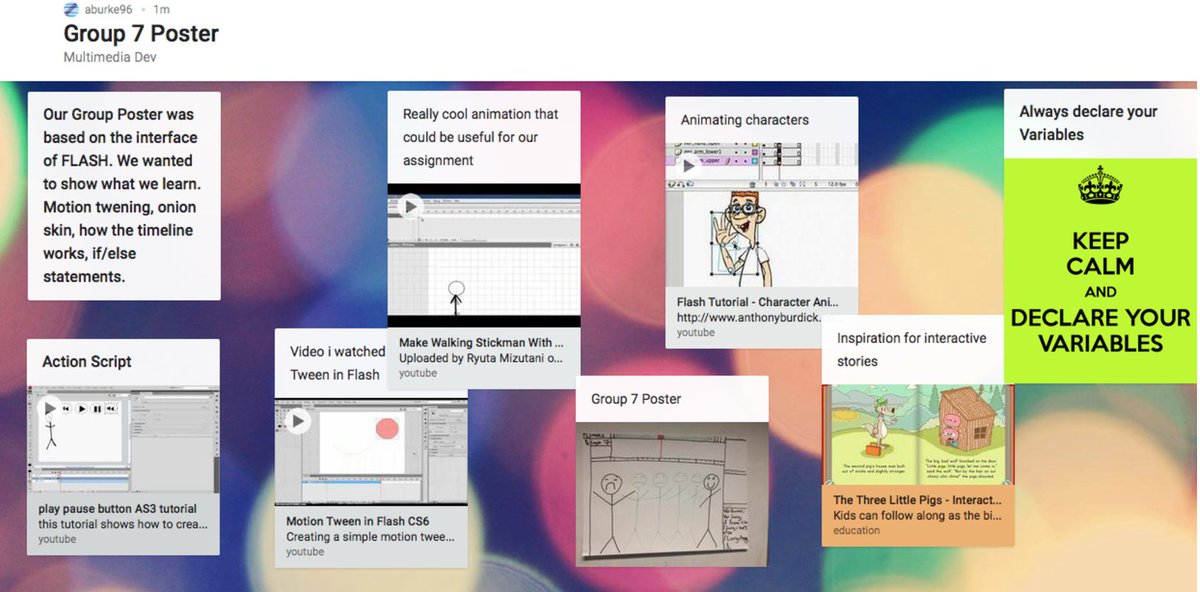Click the play icon on Motion Tween in Flash CS6
Screen dimensions: 1200x592
click(298, 422)
